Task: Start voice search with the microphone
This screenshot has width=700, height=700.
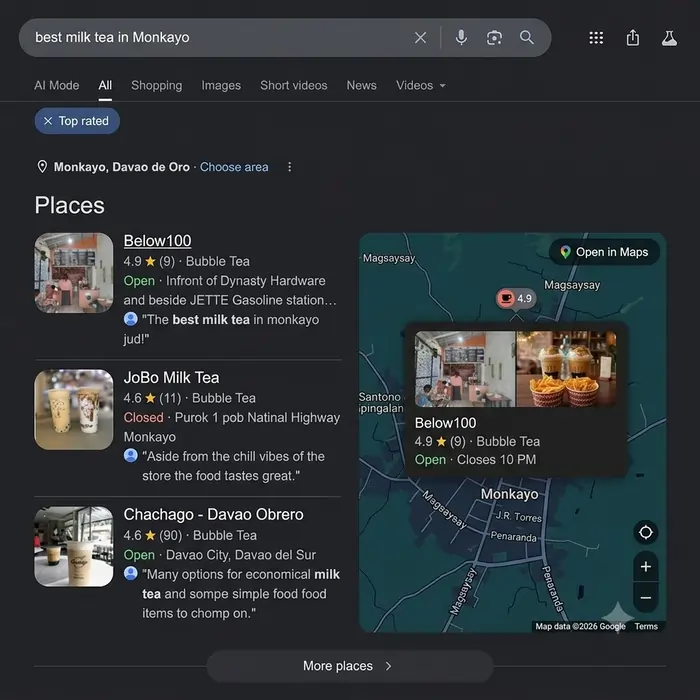Action: coord(461,38)
